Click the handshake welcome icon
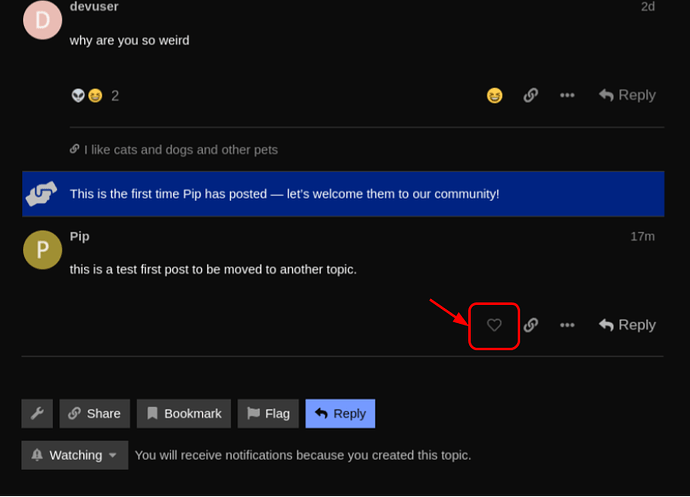Viewport: 690px width, 497px height. pyautogui.click(x=41, y=194)
